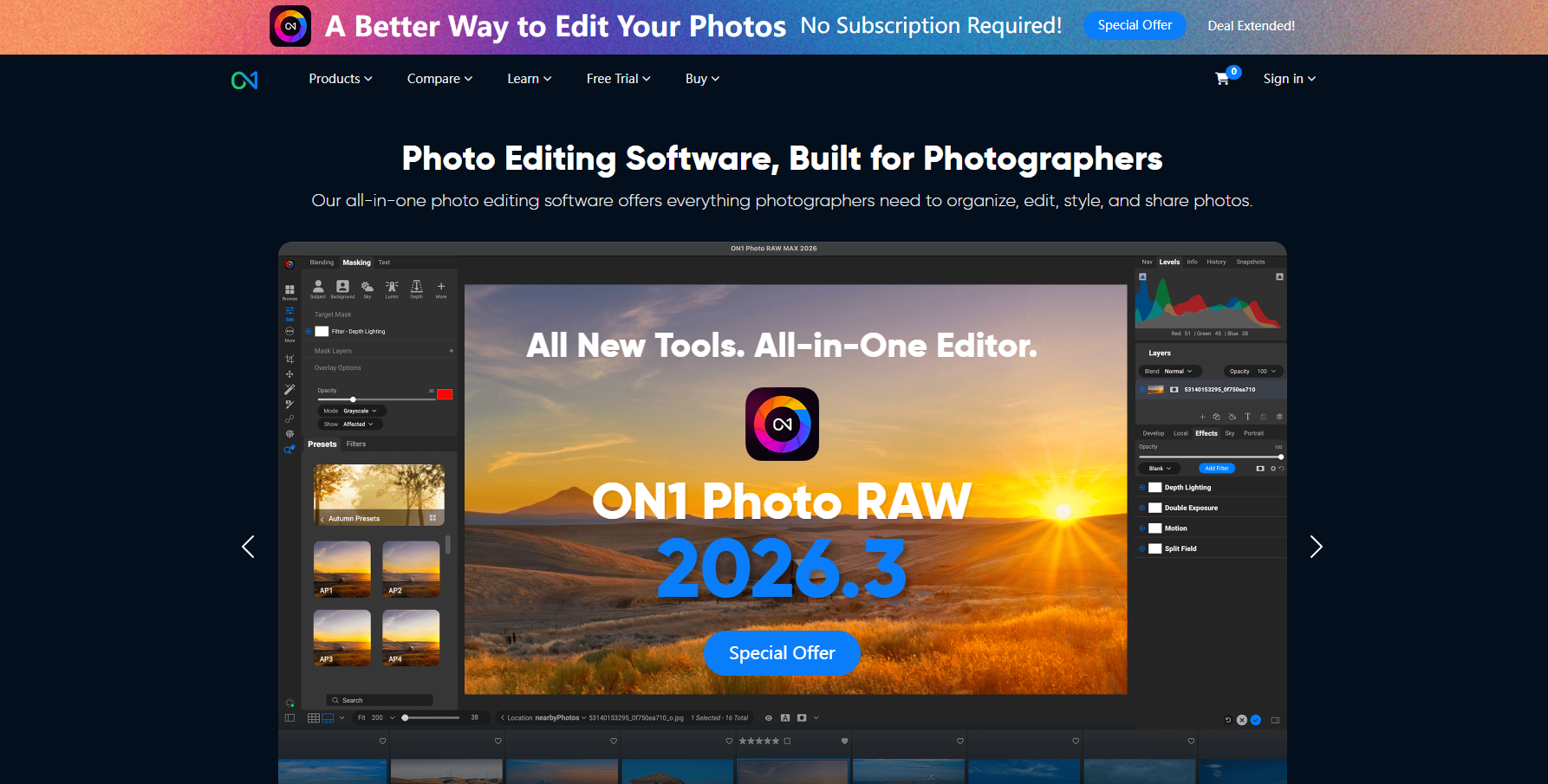The height and width of the screenshot is (784, 1548).
Task: Expand the Learn menu
Action: coord(530,79)
